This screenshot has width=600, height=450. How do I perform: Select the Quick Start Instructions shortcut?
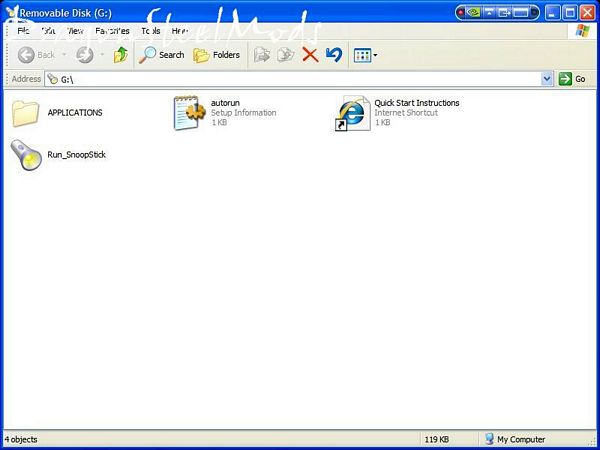coord(352,113)
